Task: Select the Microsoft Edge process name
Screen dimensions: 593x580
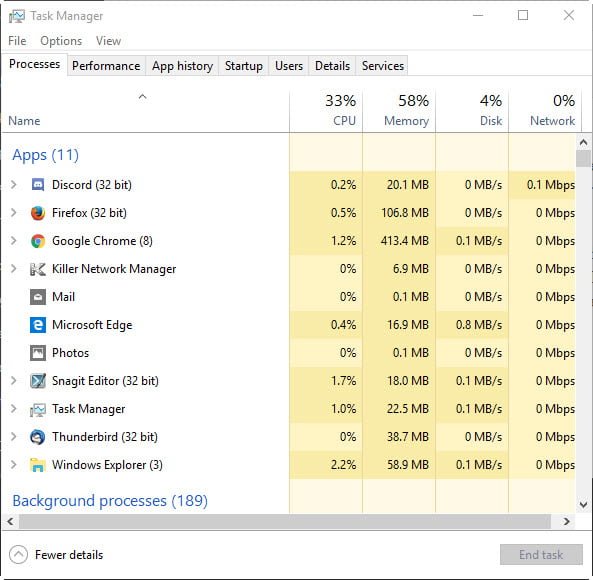Action: pos(92,325)
